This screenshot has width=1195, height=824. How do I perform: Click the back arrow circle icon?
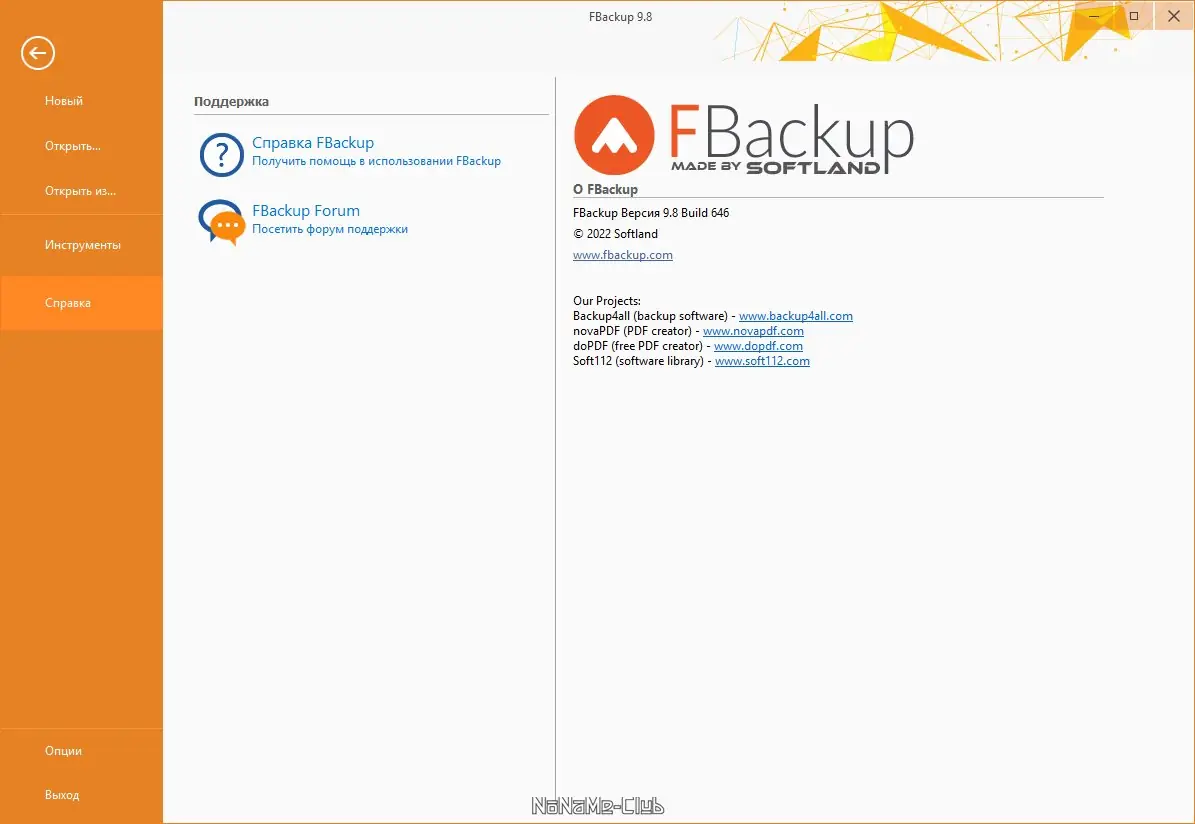(37, 53)
